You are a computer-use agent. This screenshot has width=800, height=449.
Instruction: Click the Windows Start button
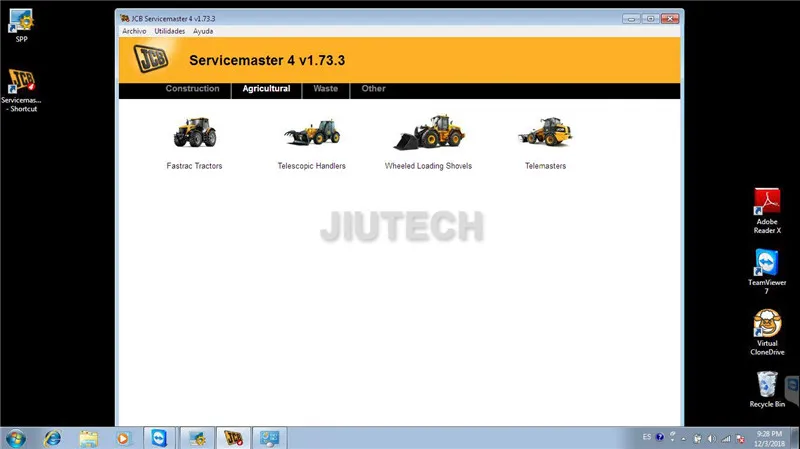coord(16,438)
